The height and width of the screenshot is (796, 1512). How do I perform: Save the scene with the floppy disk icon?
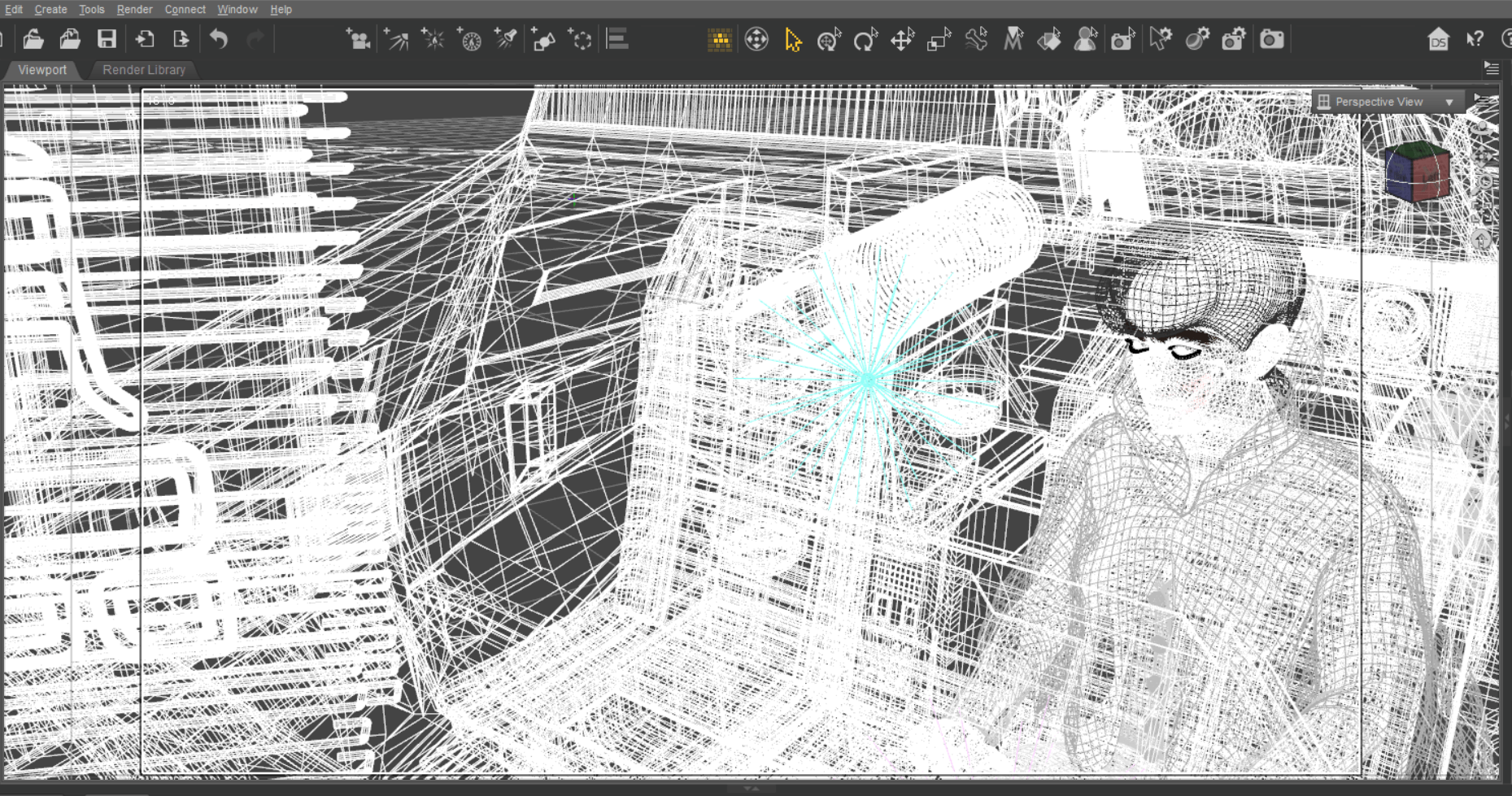pos(107,39)
